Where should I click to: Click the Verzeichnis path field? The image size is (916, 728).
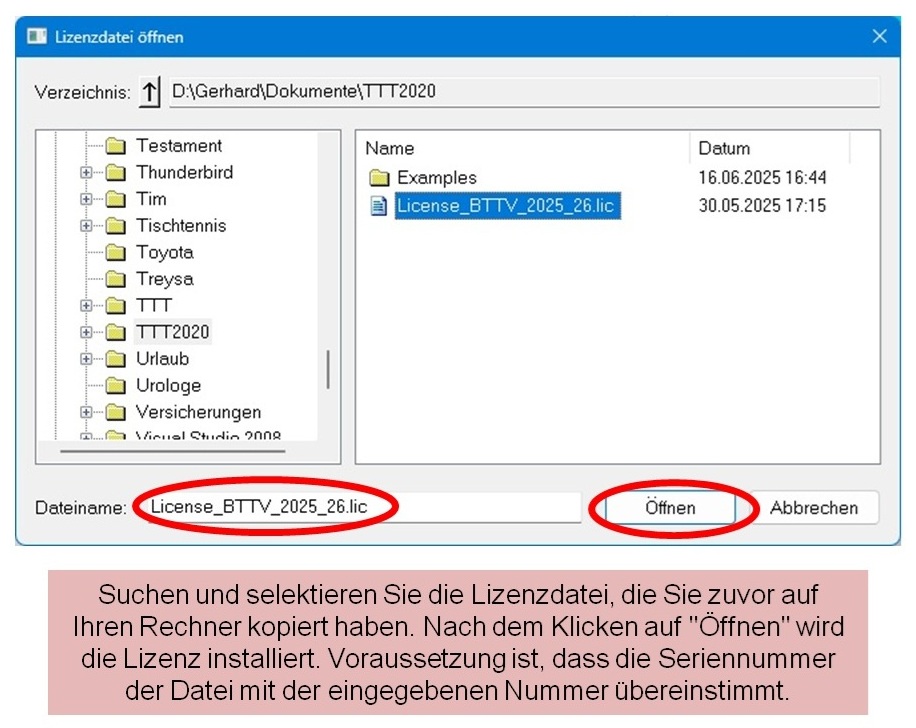click(x=525, y=92)
